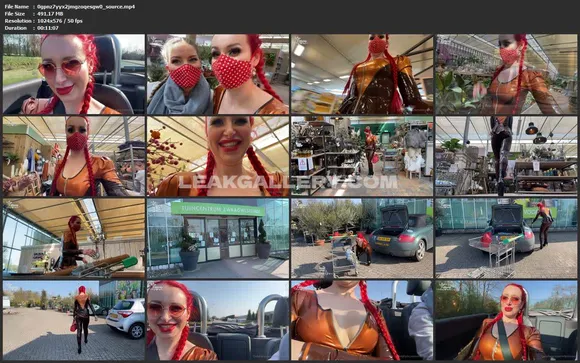Open thumbnail of cart behind open car trunk
Viewport: 580px width, 363px height.
[x=506, y=238]
